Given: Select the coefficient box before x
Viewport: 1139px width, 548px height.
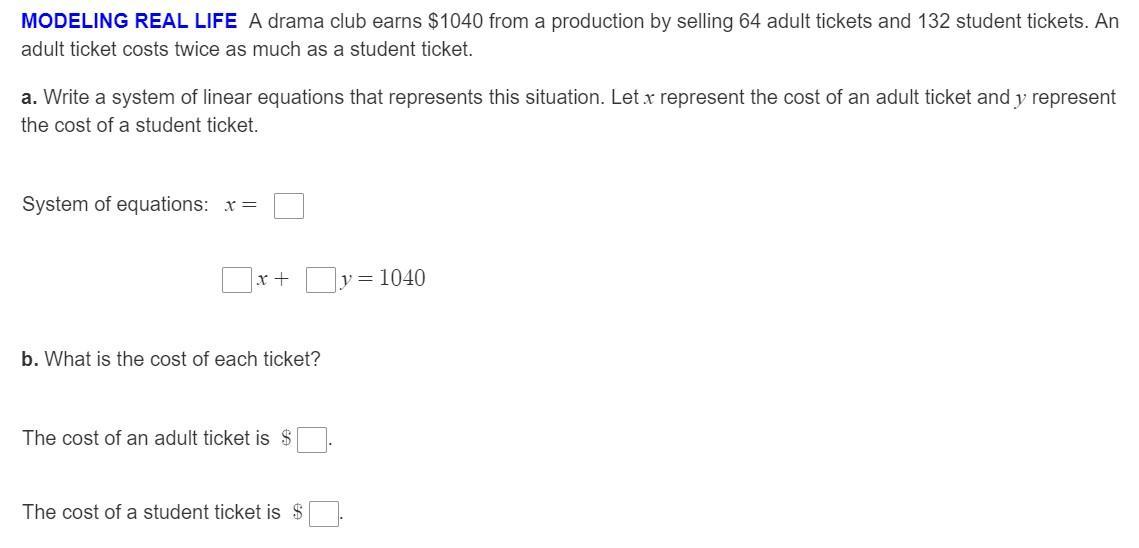Looking at the screenshot, I should tap(237, 279).
